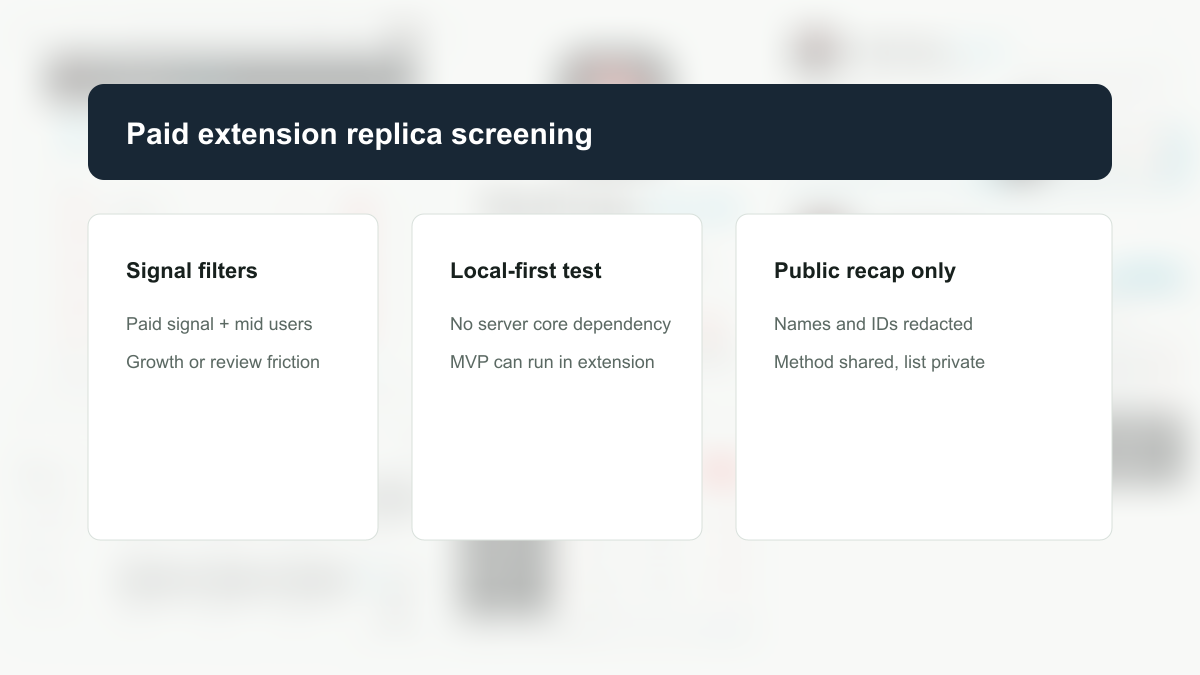
Task: Click the 'Local-first test' card heading
Action: tap(526, 271)
